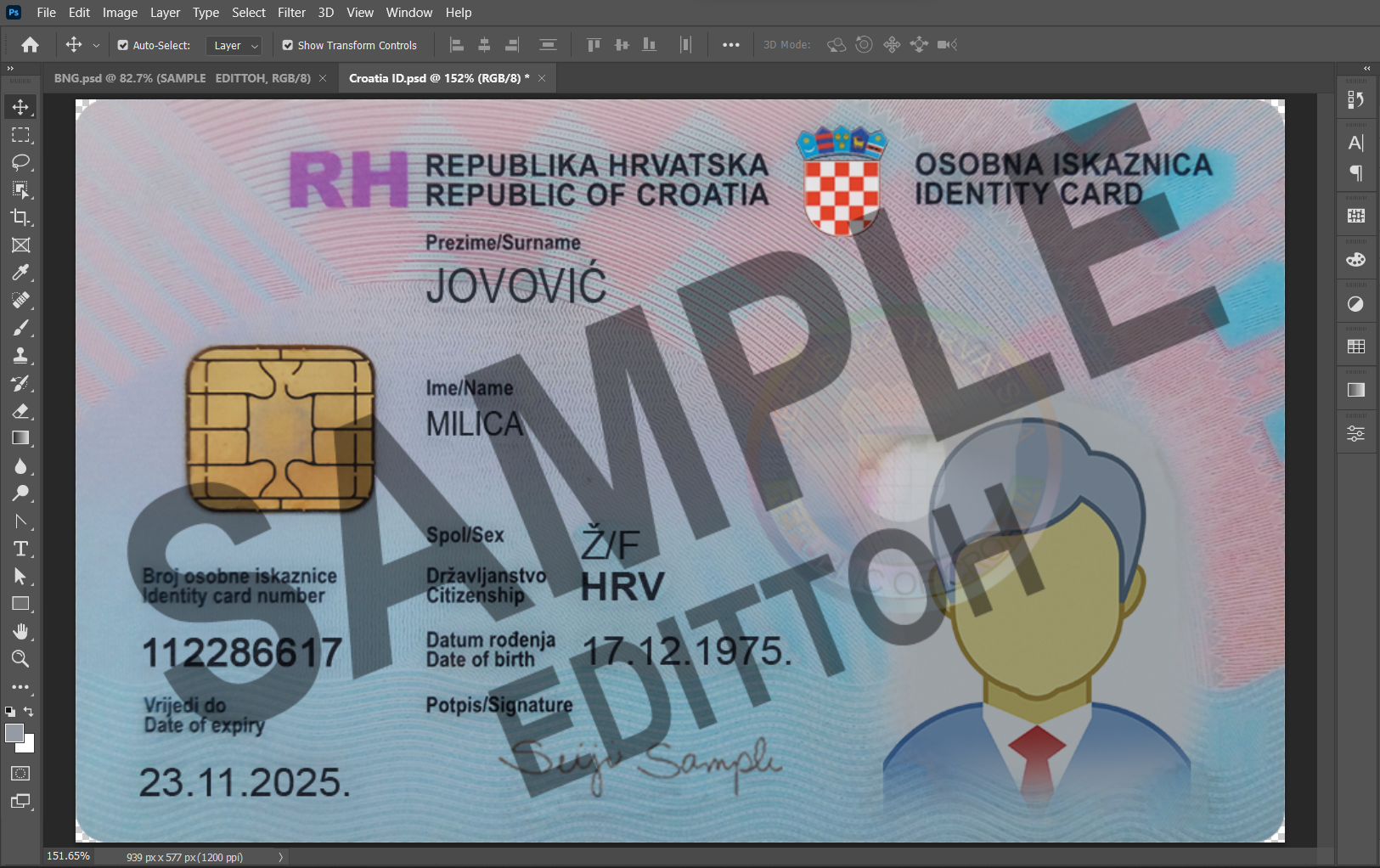Image resolution: width=1380 pixels, height=868 pixels.
Task: Click the background color swatch
Action: (29, 747)
